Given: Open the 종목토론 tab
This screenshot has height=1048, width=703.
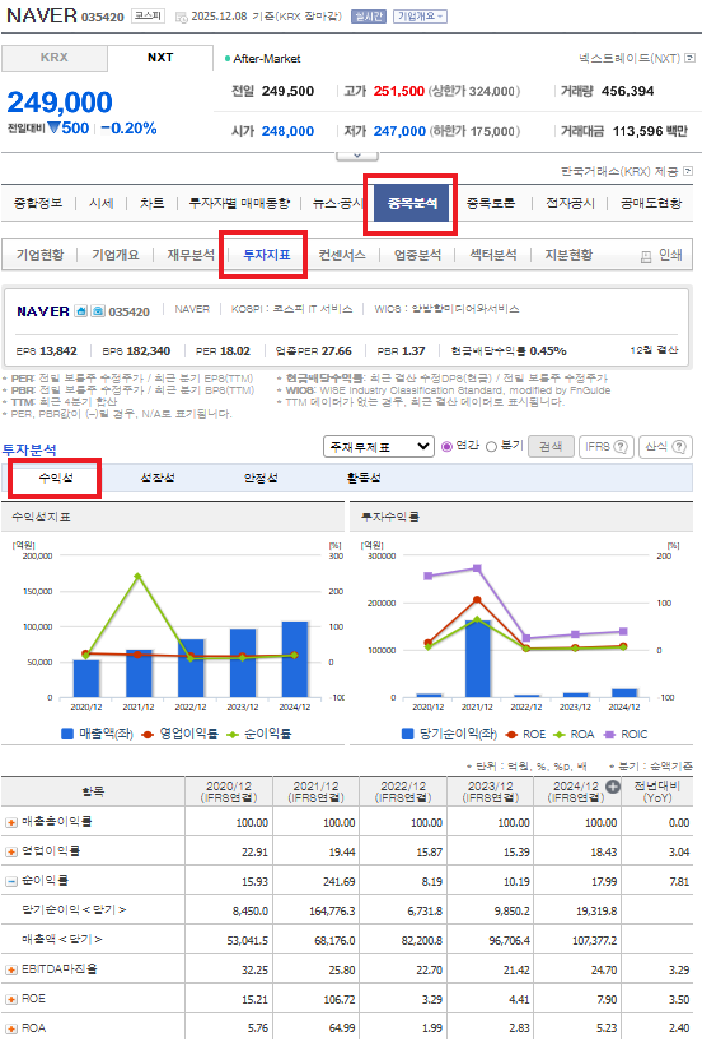Looking at the screenshot, I should (x=490, y=203).
